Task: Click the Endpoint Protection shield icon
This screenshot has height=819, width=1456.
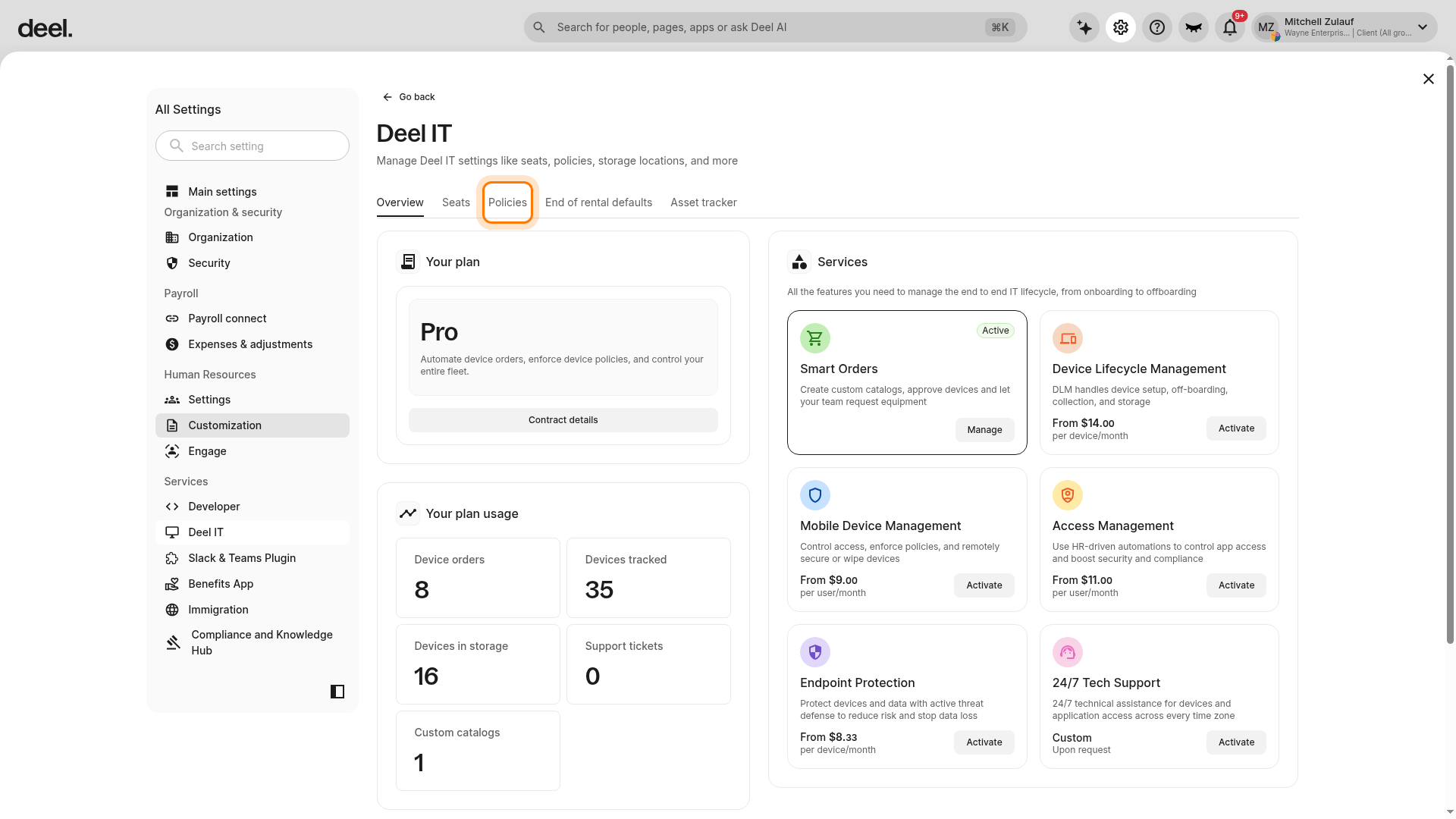Action: pyautogui.click(x=815, y=652)
